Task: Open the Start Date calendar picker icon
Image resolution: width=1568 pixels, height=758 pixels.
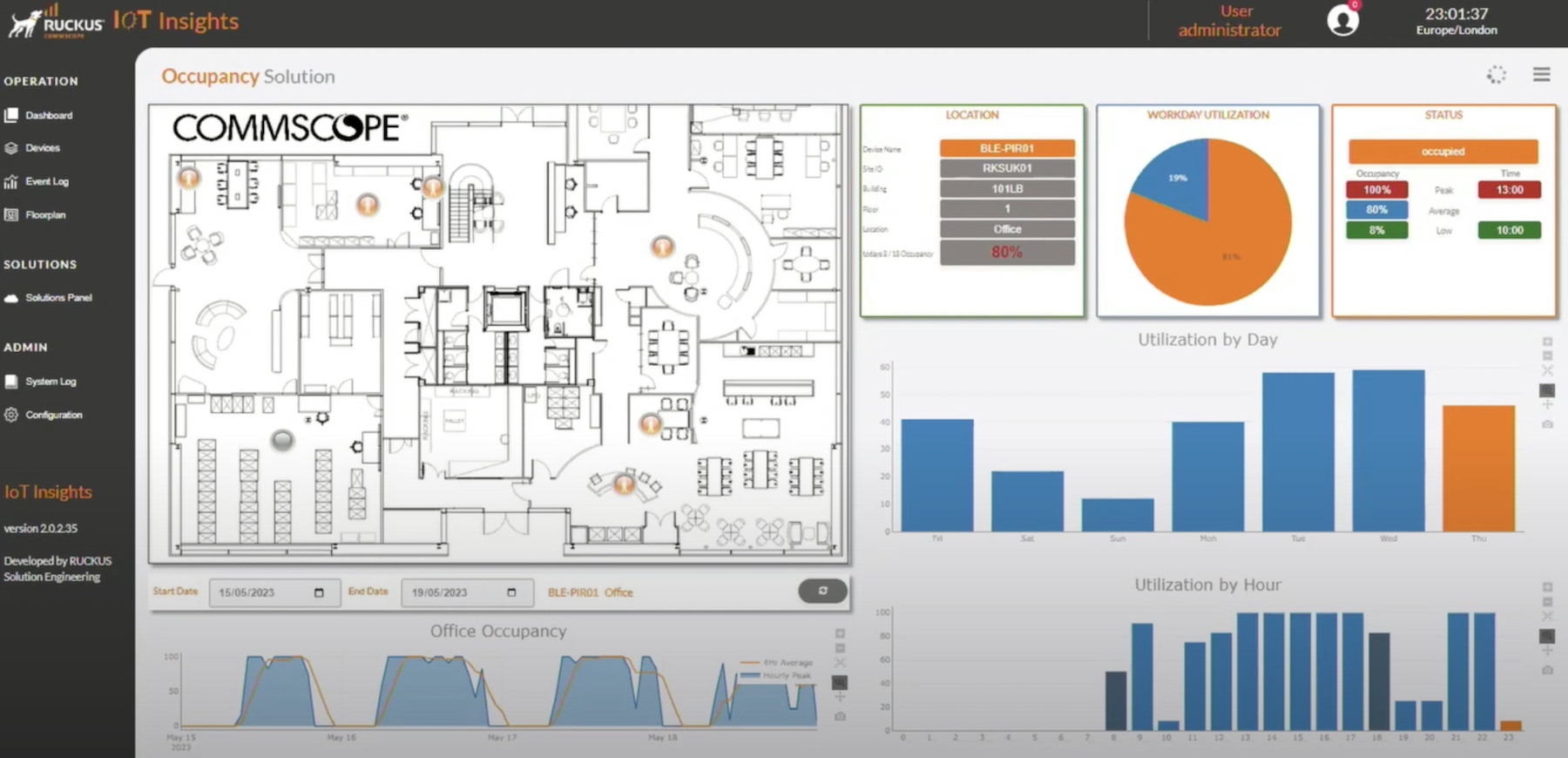Action: (x=319, y=592)
